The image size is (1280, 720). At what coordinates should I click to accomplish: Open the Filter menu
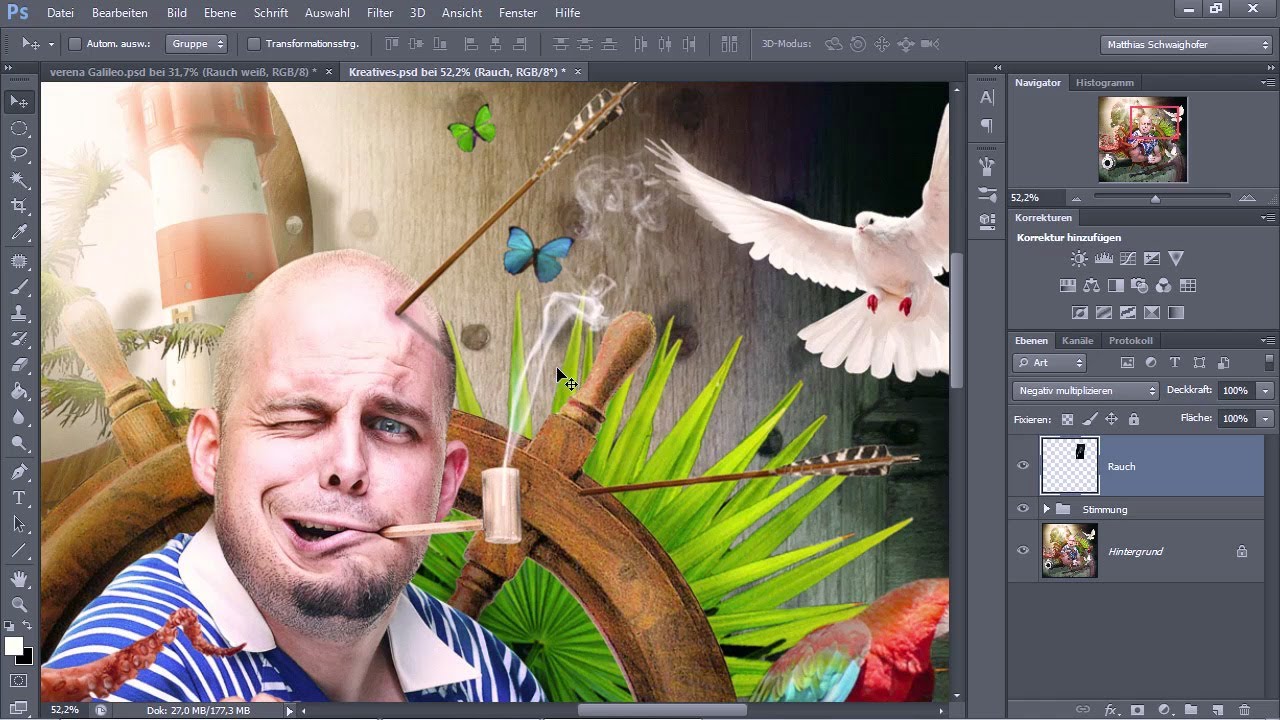point(379,13)
